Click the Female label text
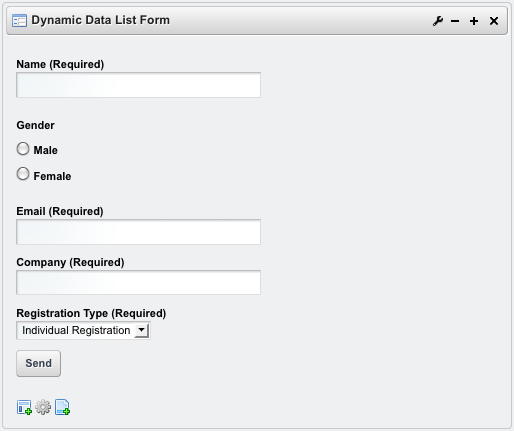 point(52,176)
